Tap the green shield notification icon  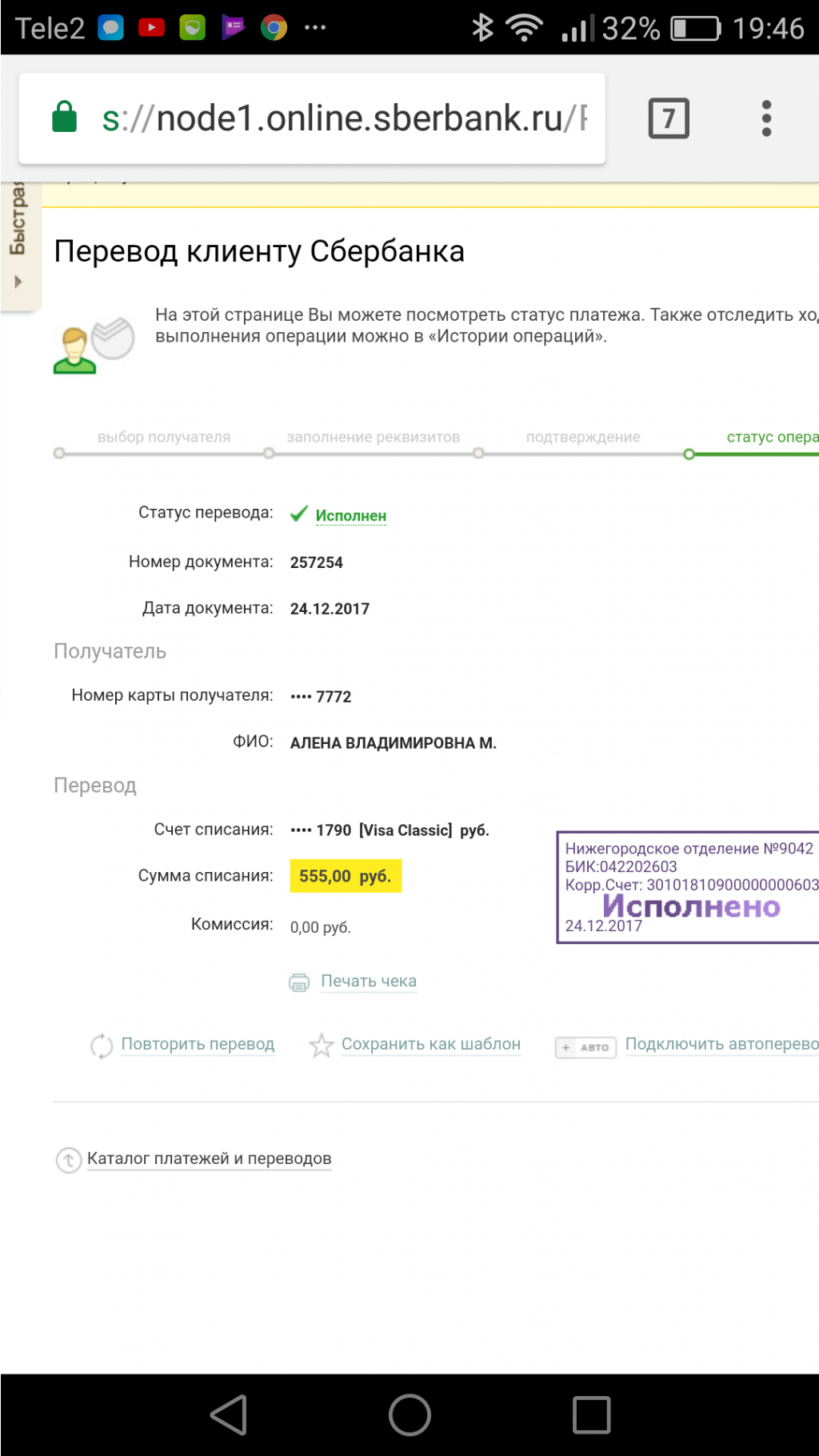(x=192, y=28)
